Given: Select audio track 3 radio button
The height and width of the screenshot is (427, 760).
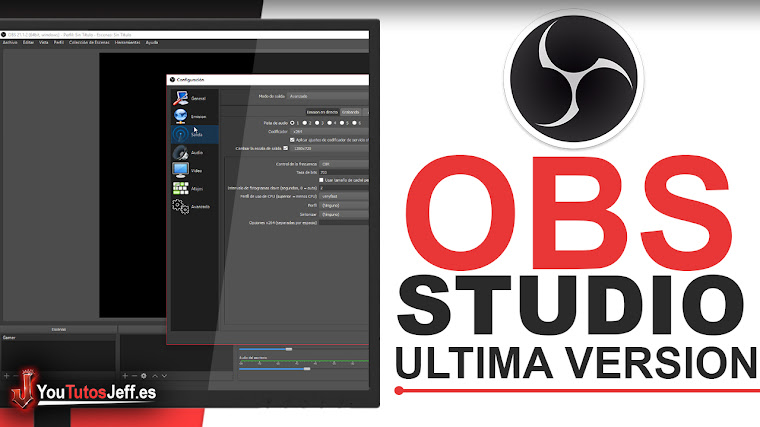Looking at the screenshot, I should coord(317,123).
